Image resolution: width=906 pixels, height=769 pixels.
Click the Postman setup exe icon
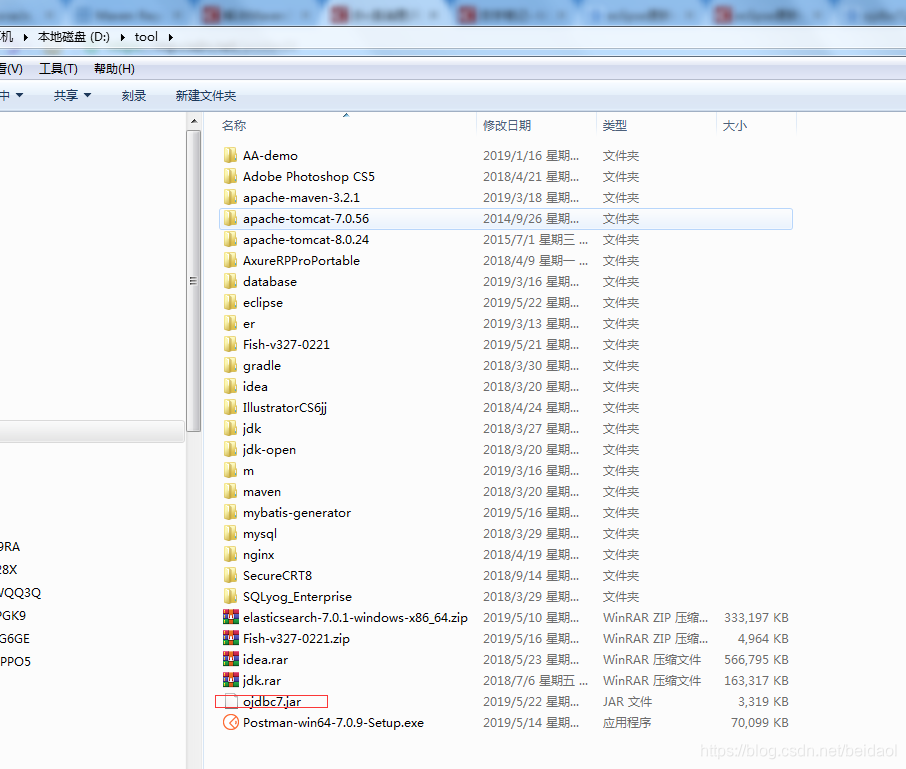[x=231, y=722]
